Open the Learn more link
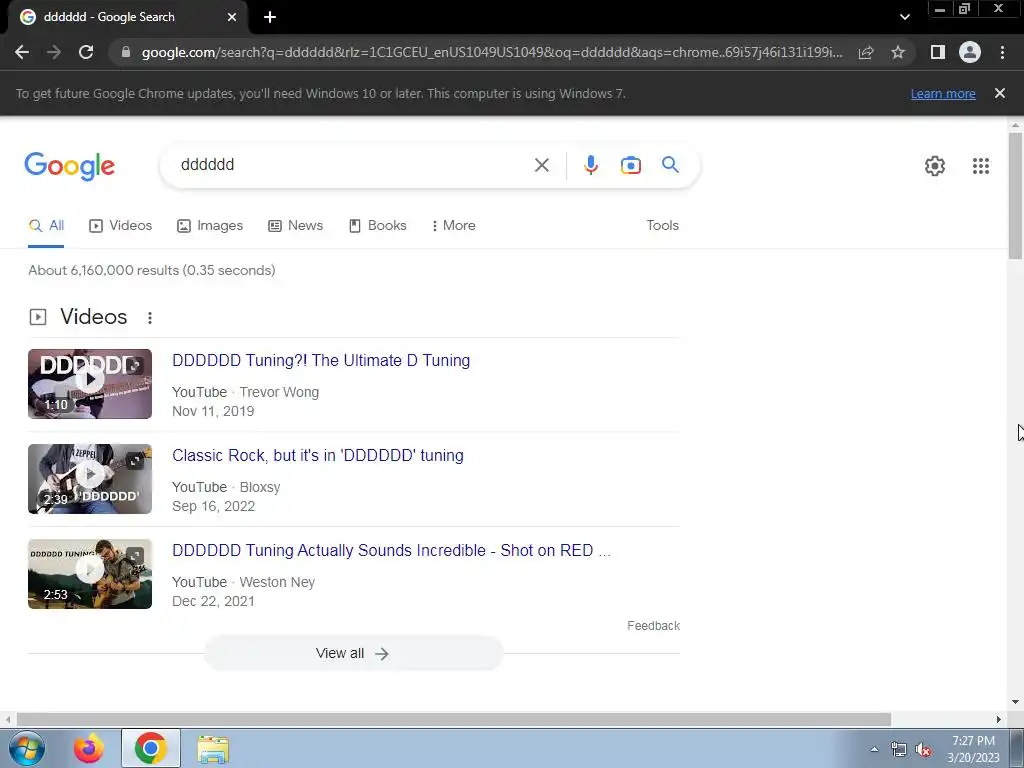The image size is (1024, 768). [943, 93]
